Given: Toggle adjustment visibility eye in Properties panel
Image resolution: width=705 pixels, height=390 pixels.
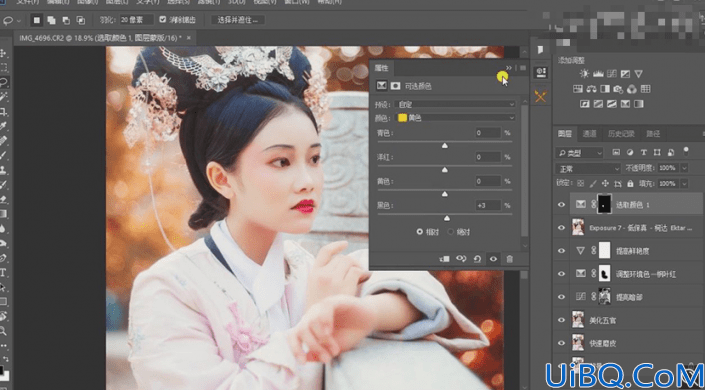Looking at the screenshot, I should click(493, 259).
